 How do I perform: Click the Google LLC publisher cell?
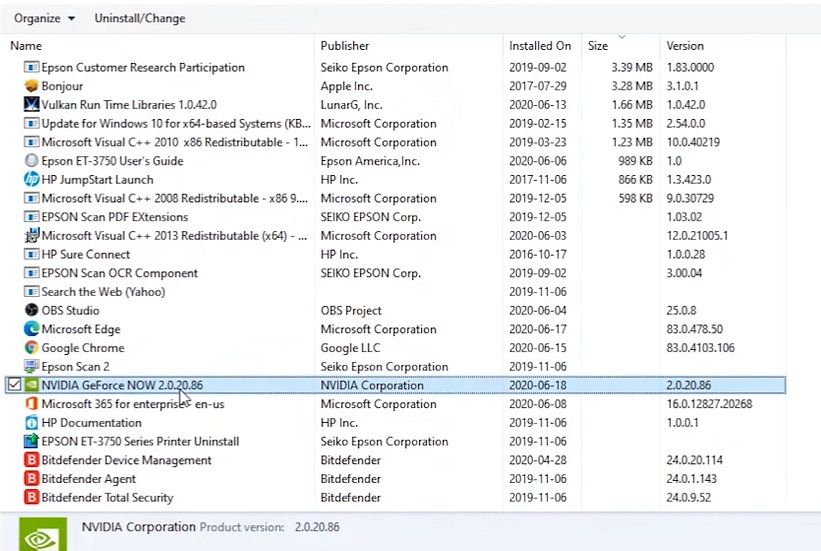tap(350, 348)
